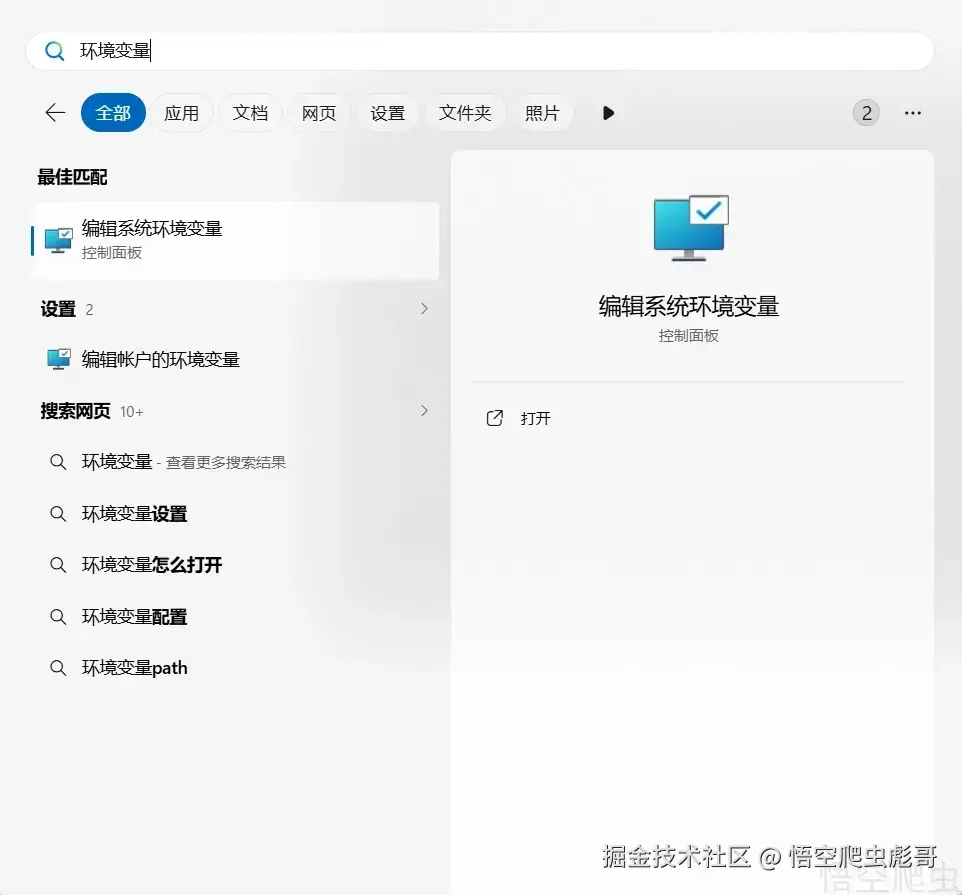The image size is (962, 895).
Task: Open the three-dot more options menu
Action: tap(913, 113)
